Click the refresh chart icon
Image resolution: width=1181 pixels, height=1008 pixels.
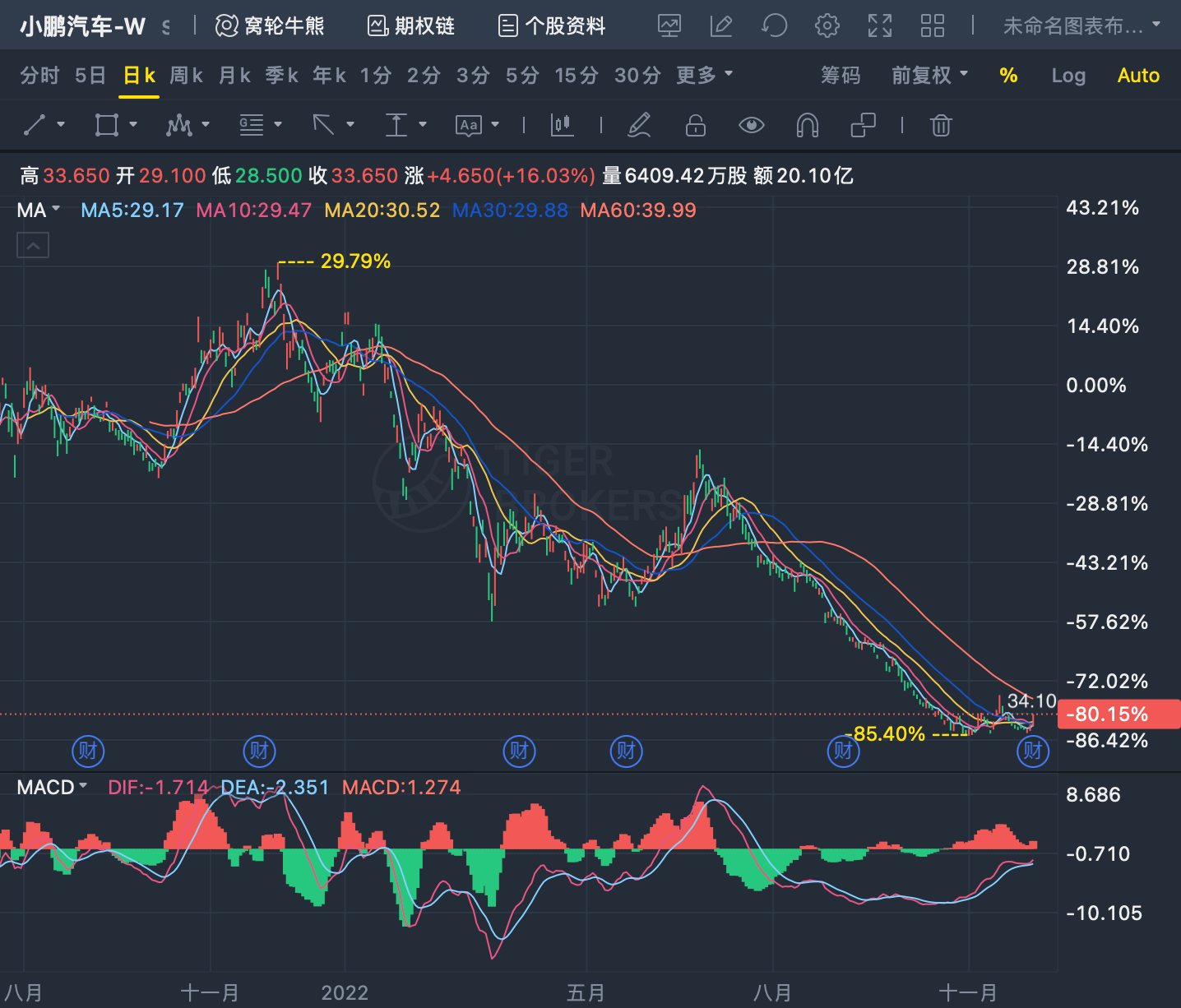click(x=774, y=25)
